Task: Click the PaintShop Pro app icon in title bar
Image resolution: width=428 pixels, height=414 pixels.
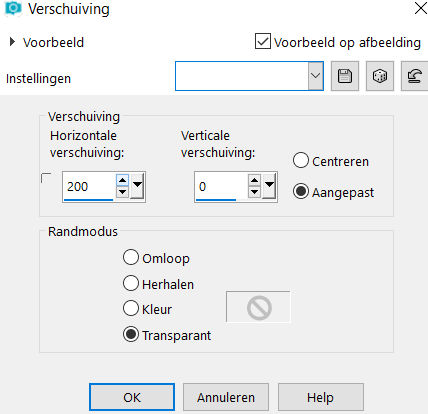Action: pyautogui.click(x=13, y=8)
